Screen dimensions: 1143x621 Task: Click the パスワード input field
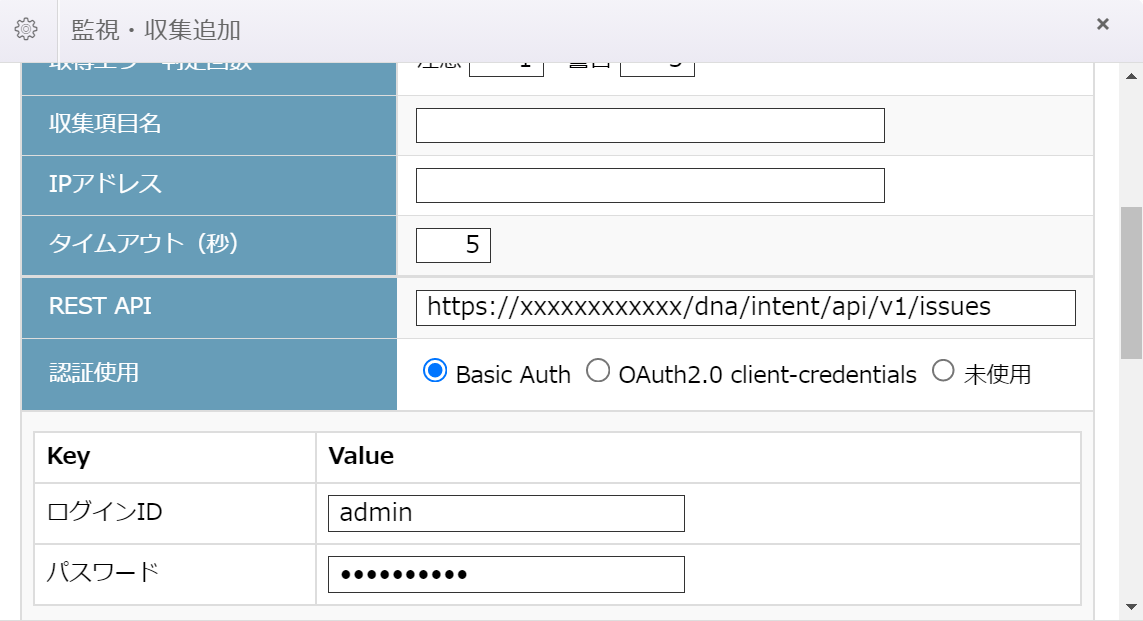point(506,575)
